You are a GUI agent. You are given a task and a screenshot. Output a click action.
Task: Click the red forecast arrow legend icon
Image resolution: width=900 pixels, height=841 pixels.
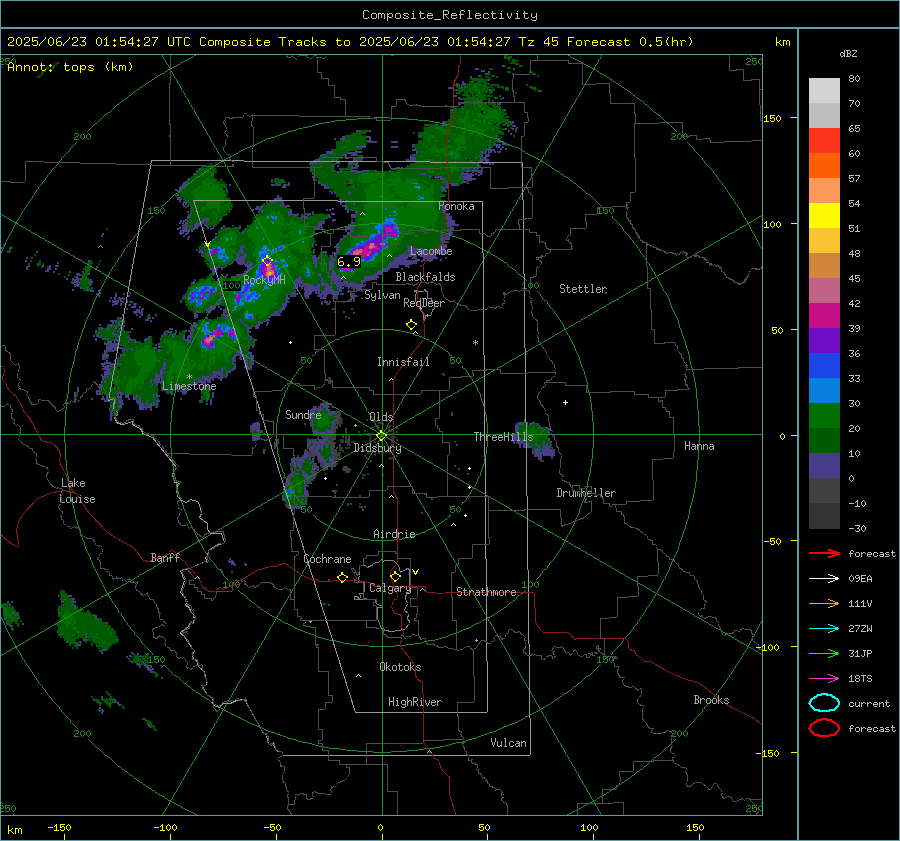(x=824, y=553)
